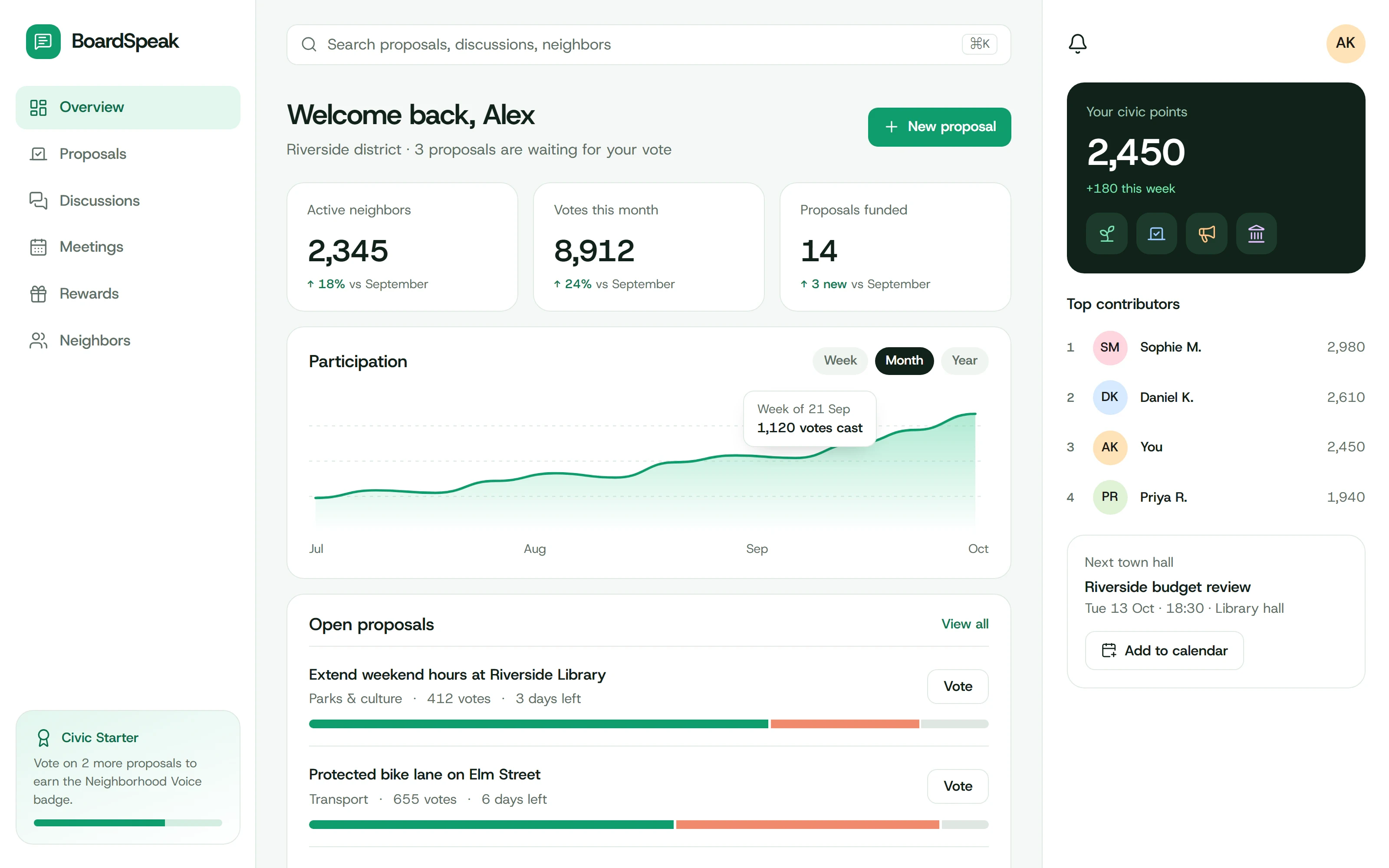Open Proposals in the sidebar
This screenshot has height=868, width=1389.
pos(128,154)
